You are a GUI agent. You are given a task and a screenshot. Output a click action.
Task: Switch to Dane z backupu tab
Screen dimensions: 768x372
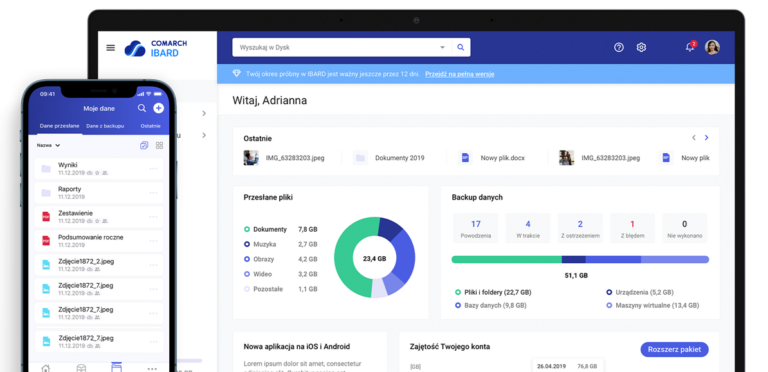pyautogui.click(x=105, y=126)
